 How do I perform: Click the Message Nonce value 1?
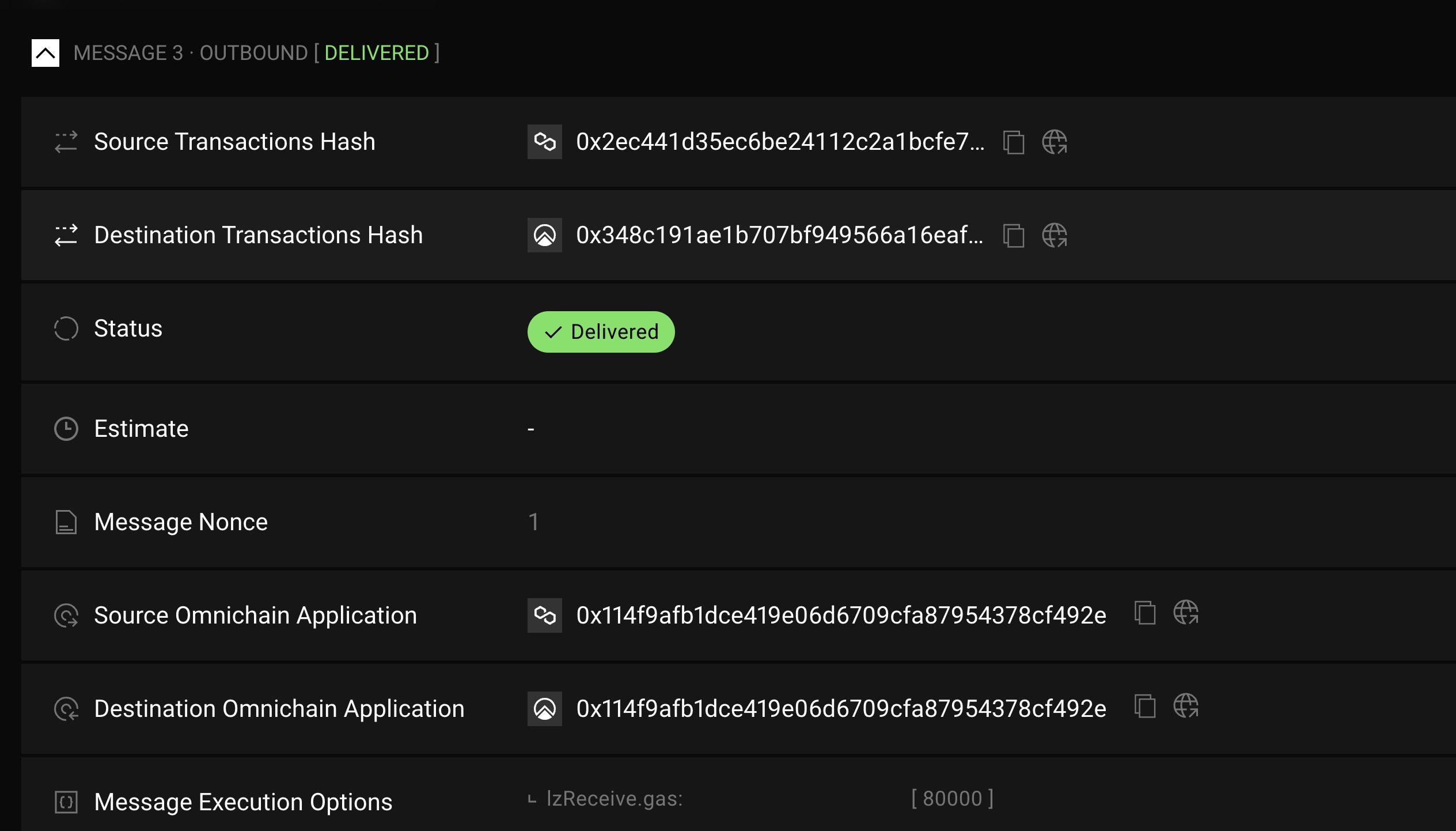tap(534, 522)
